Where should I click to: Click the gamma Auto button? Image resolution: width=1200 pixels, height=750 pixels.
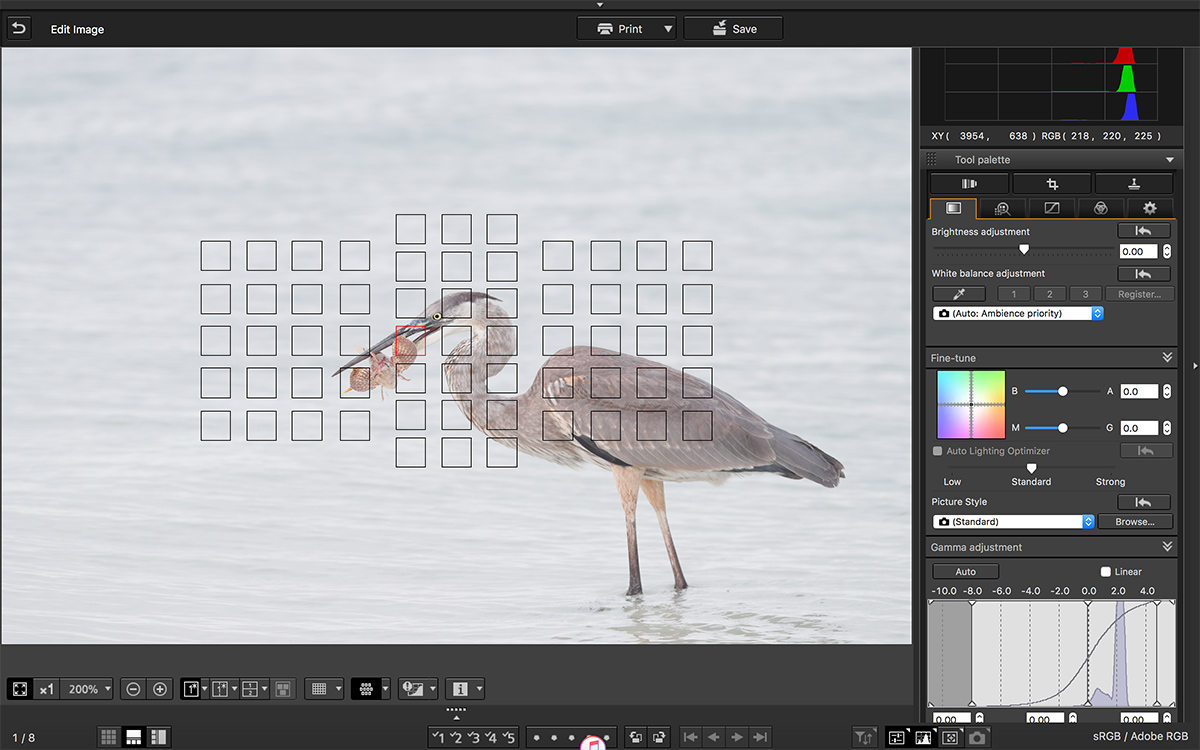click(x=966, y=572)
